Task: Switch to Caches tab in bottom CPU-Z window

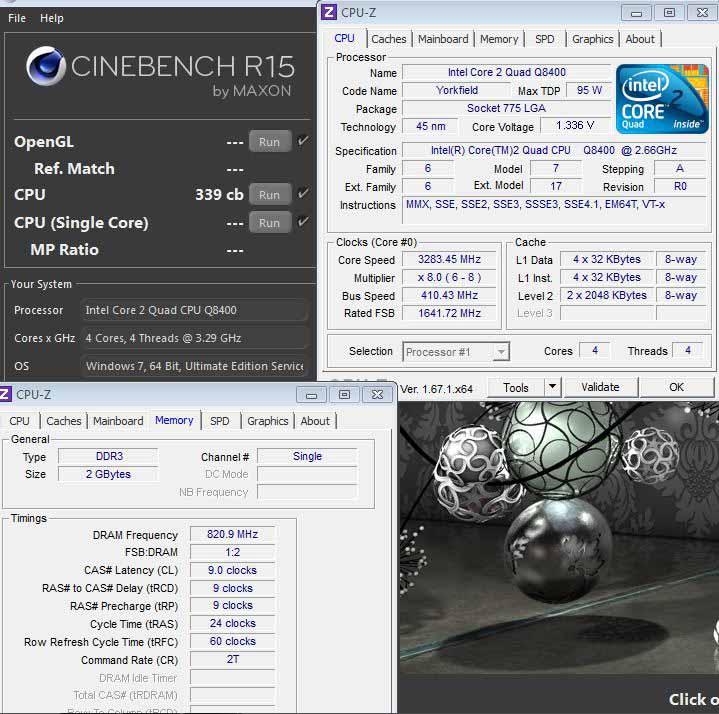Action: coord(64,421)
